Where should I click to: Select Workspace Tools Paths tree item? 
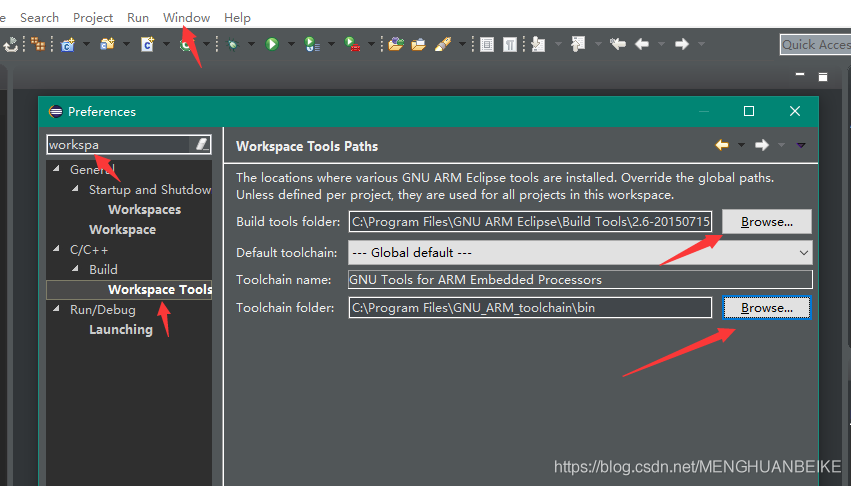pos(160,289)
